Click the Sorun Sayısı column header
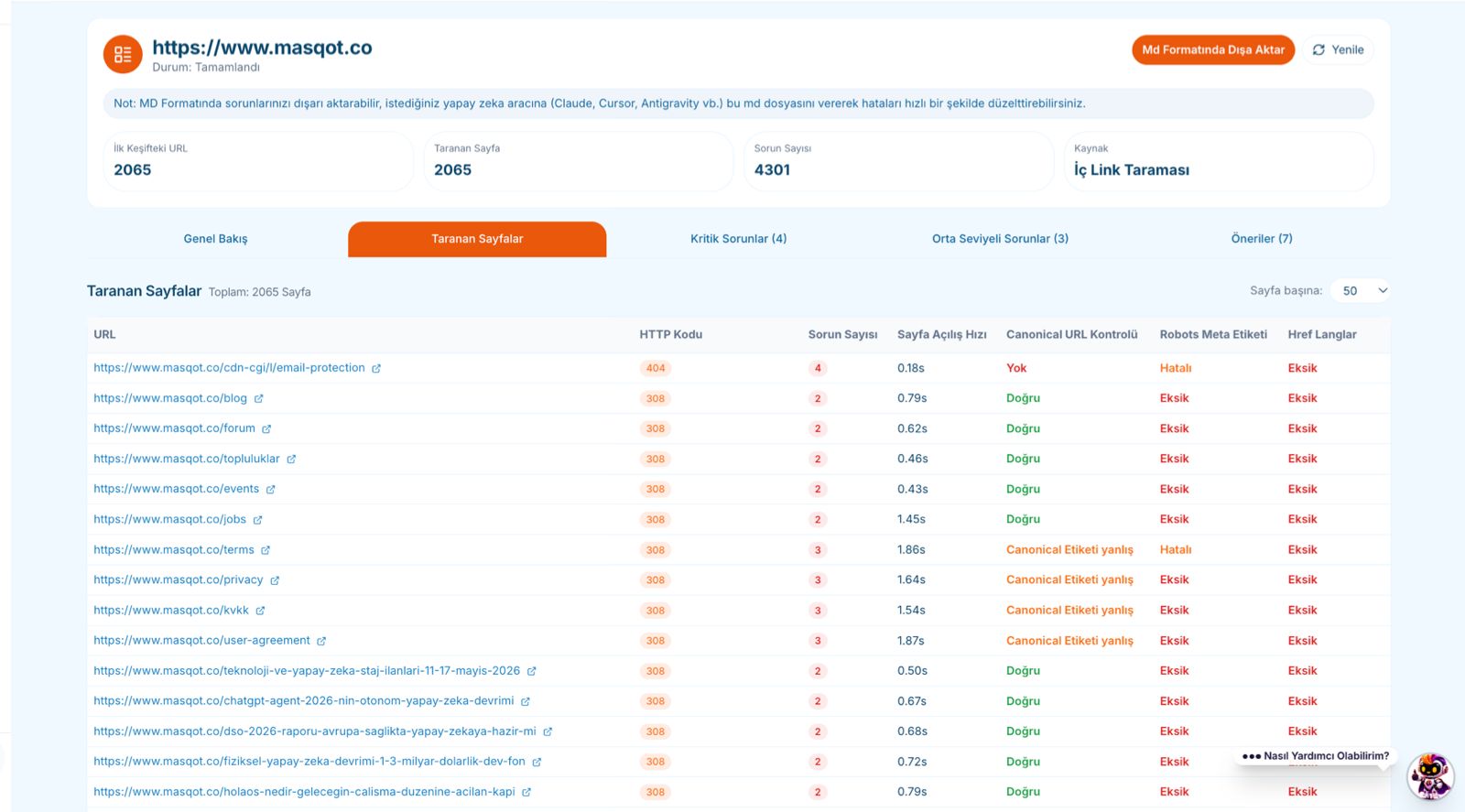The height and width of the screenshot is (812, 1465). 842,334
